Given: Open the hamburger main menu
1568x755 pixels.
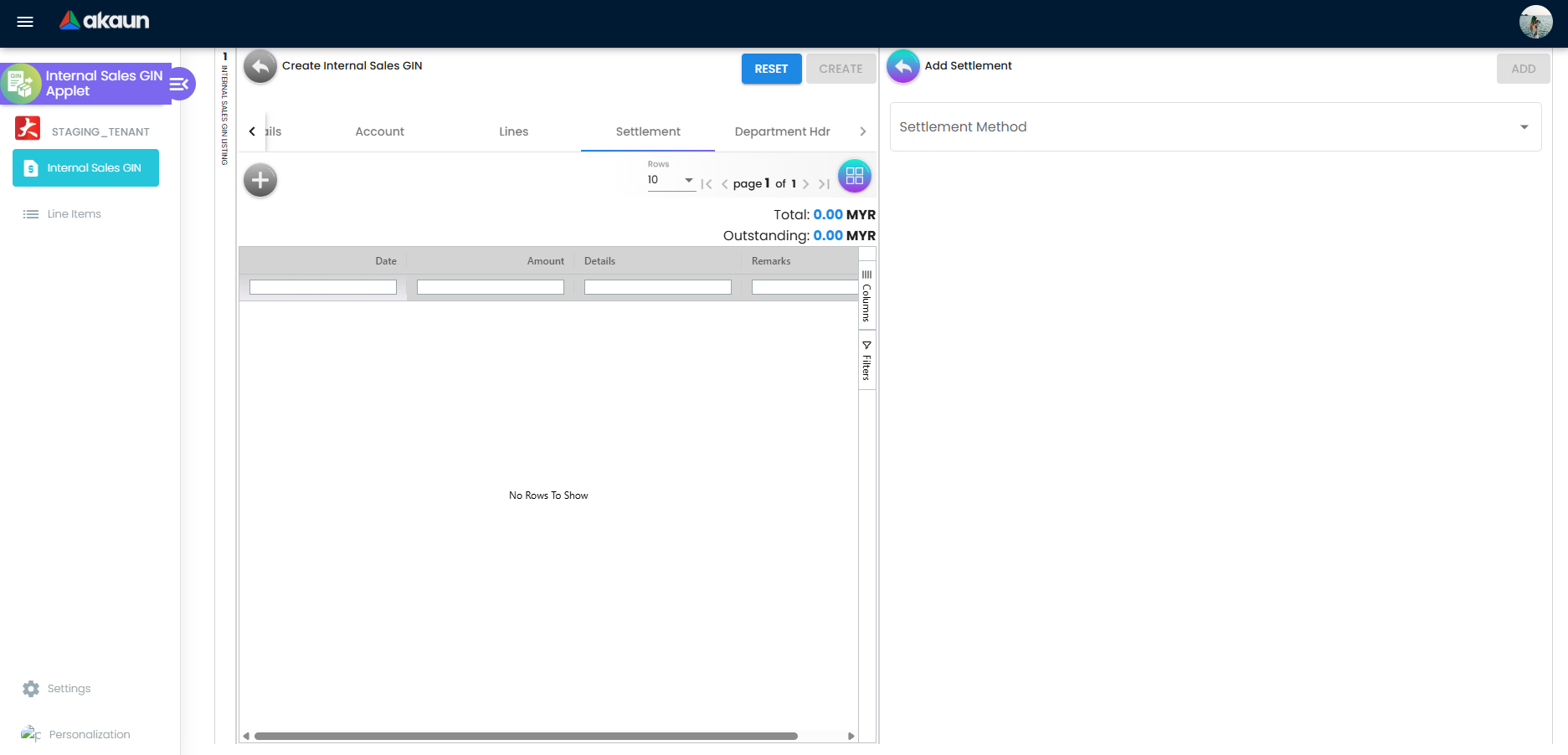Looking at the screenshot, I should (25, 22).
